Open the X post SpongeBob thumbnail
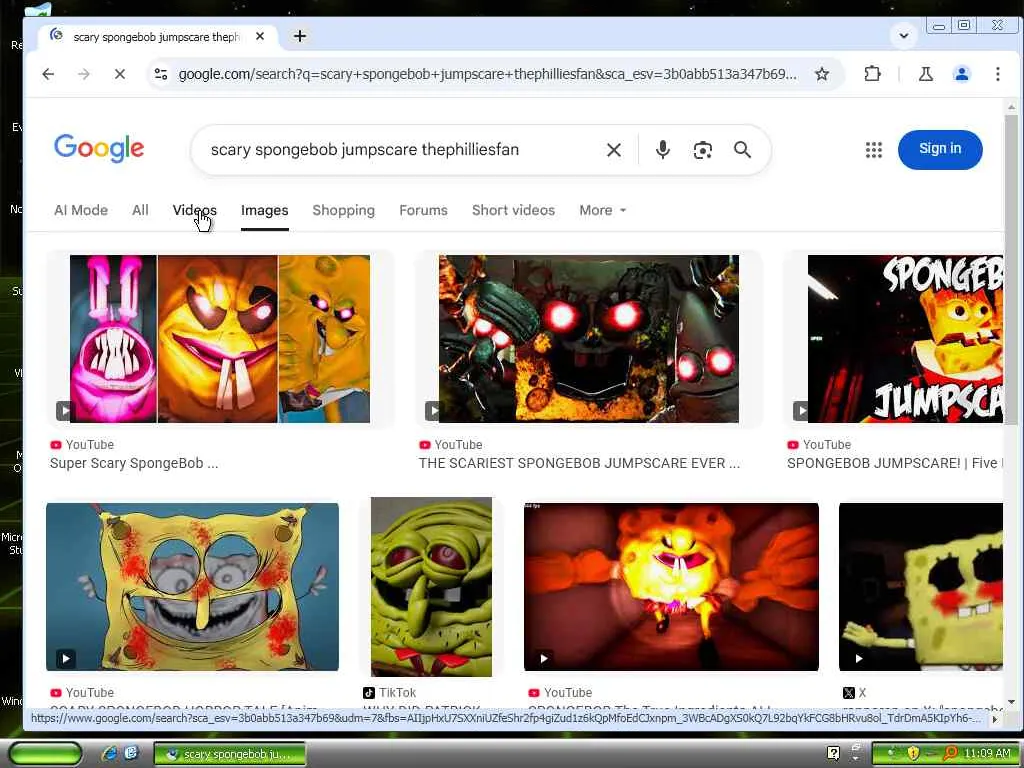 [921, 586]
